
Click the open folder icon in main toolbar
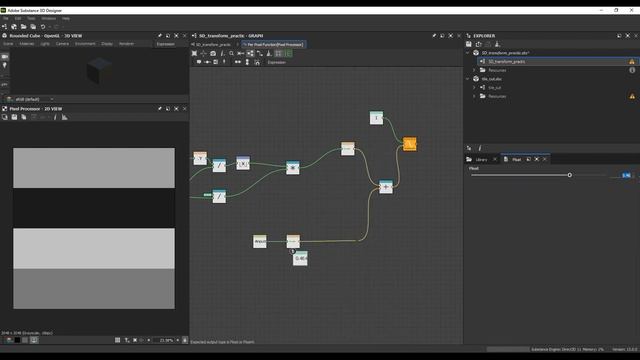click(x=23, y=27)
